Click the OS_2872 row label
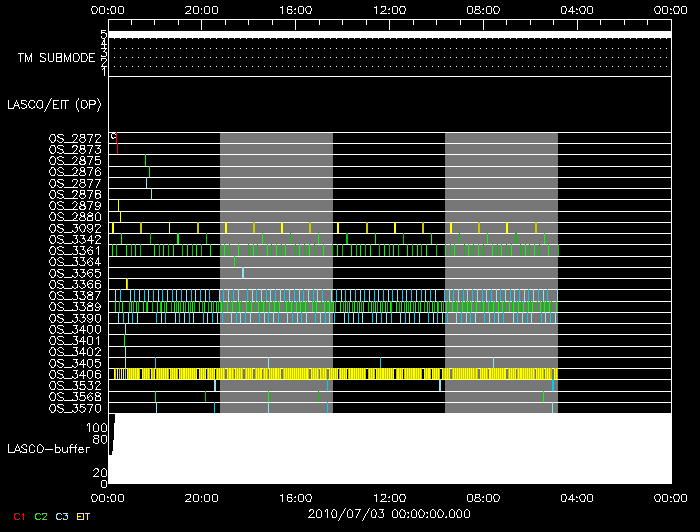The width and height of the screenshot is (700, 532). (x=75, y=138)
